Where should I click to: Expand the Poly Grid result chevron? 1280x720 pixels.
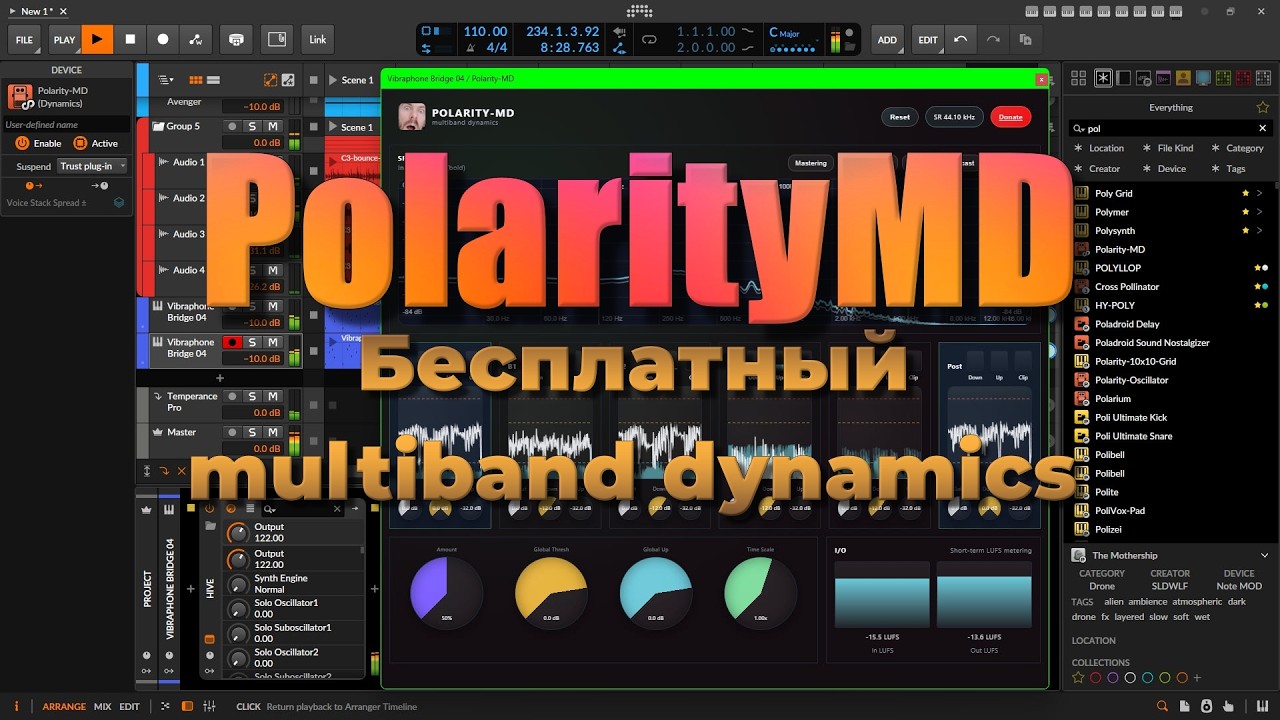tap(1260, 193)
